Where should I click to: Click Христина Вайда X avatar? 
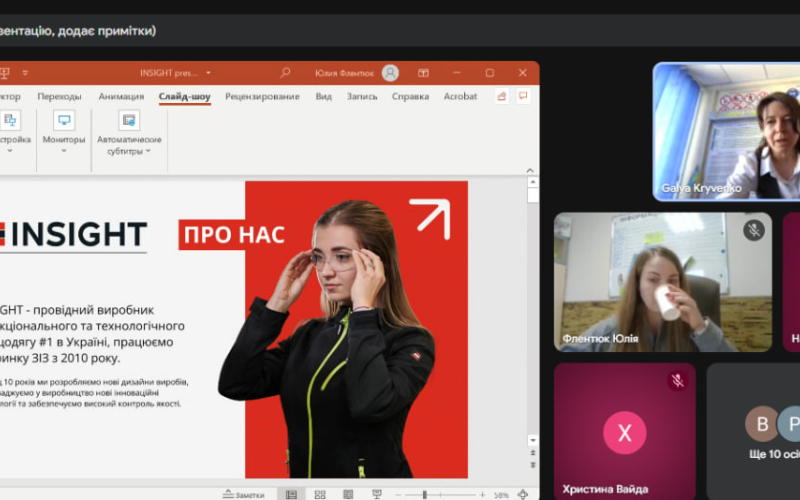(625, 433)
